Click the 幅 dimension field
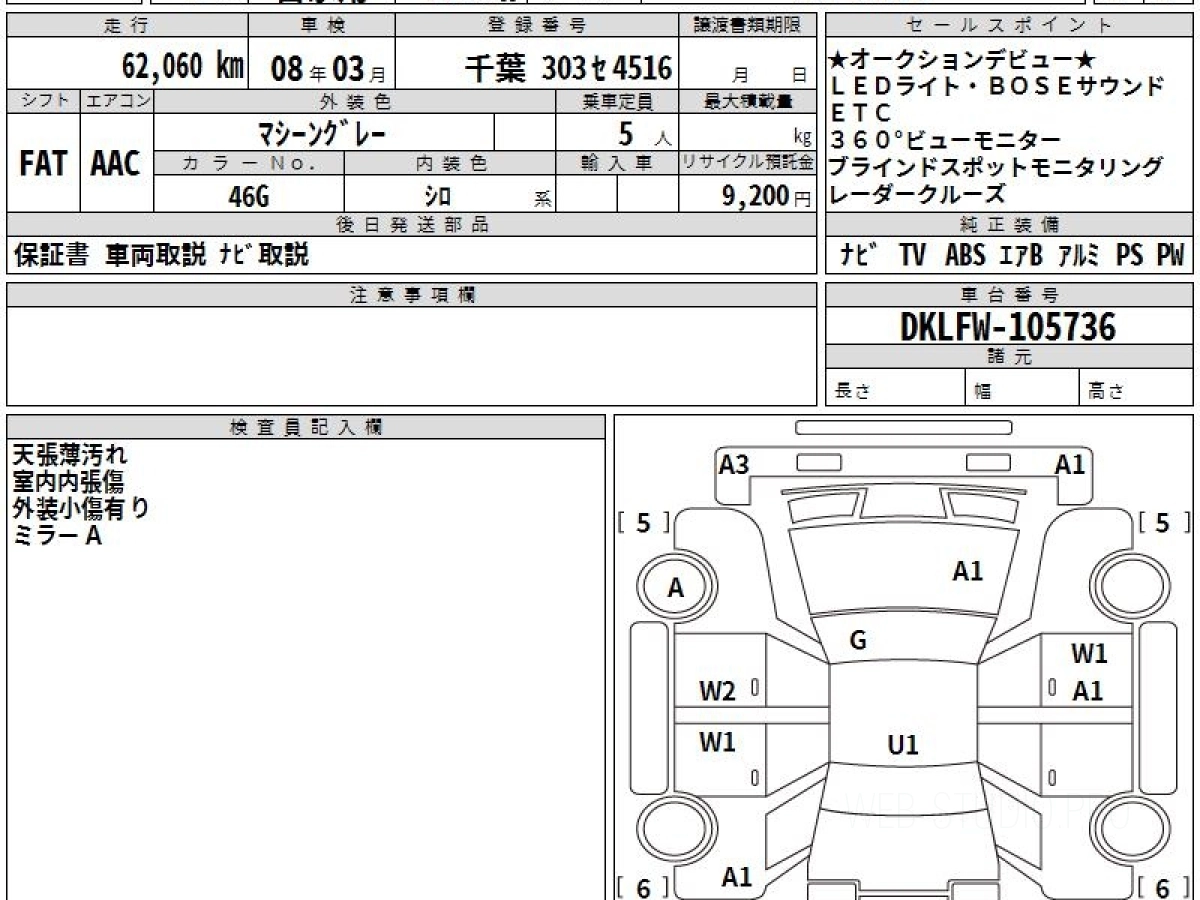 1021,389
